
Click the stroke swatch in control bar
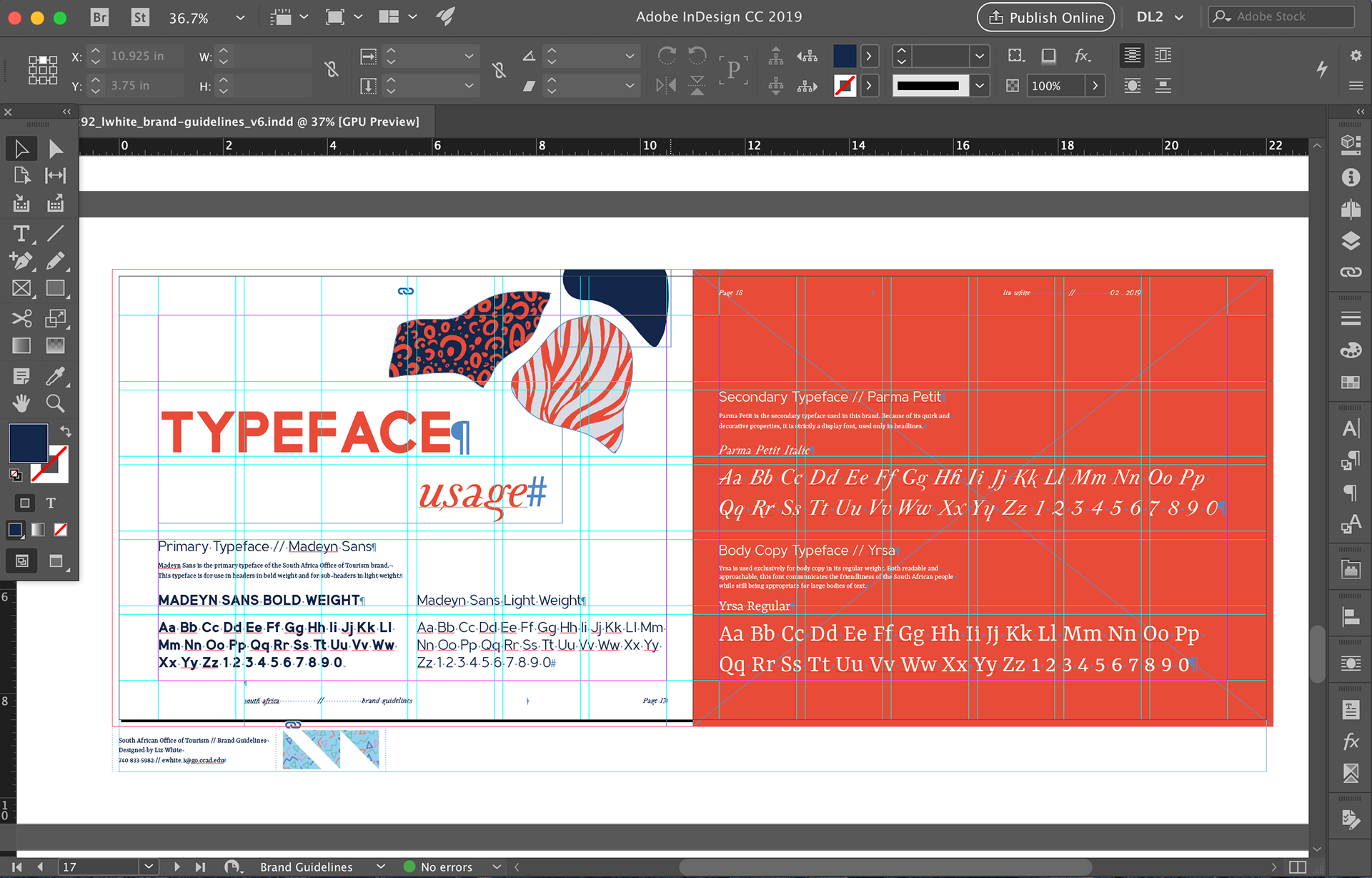(845, 86)
